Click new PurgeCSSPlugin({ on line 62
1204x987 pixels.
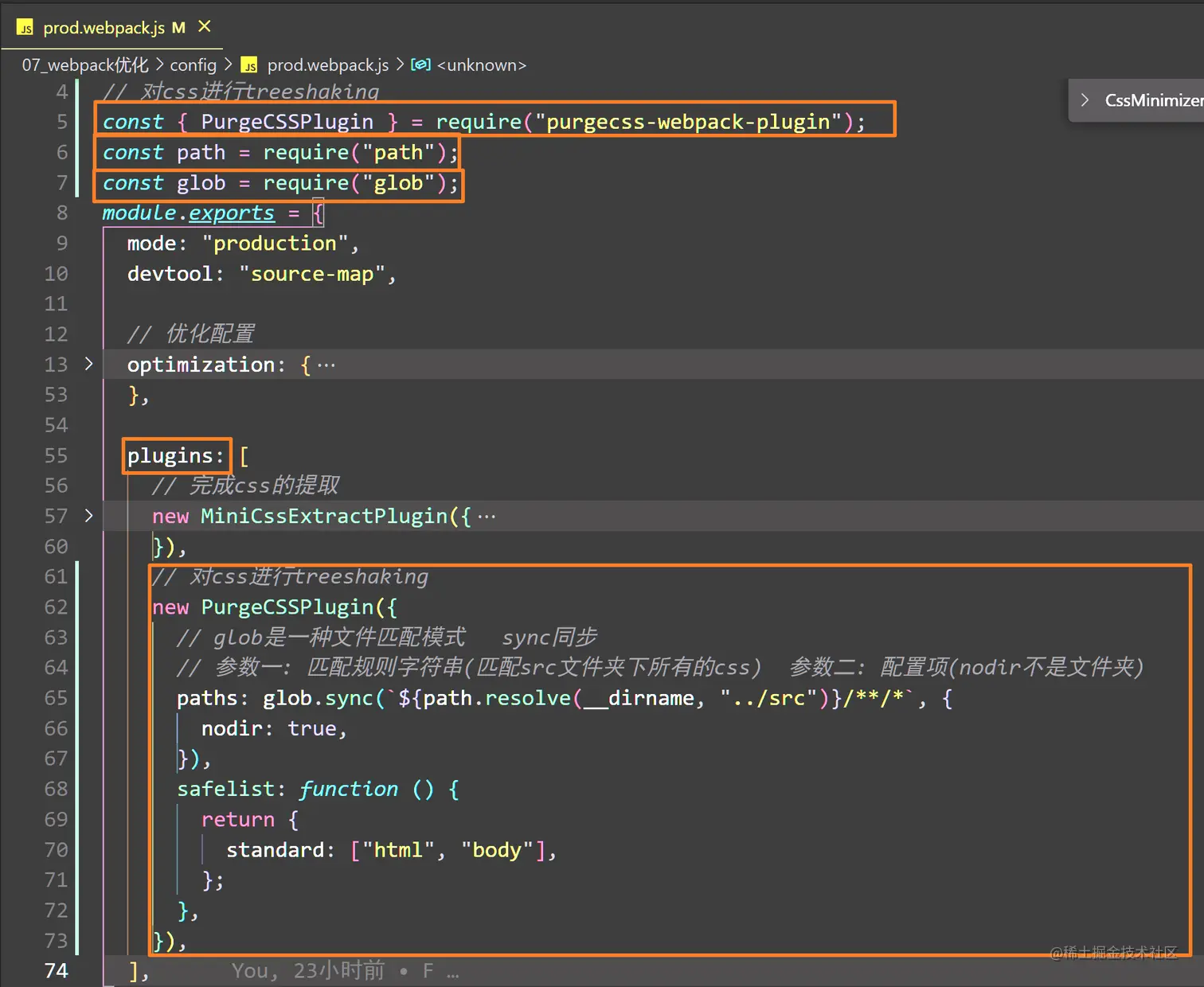tap(275, 607)
